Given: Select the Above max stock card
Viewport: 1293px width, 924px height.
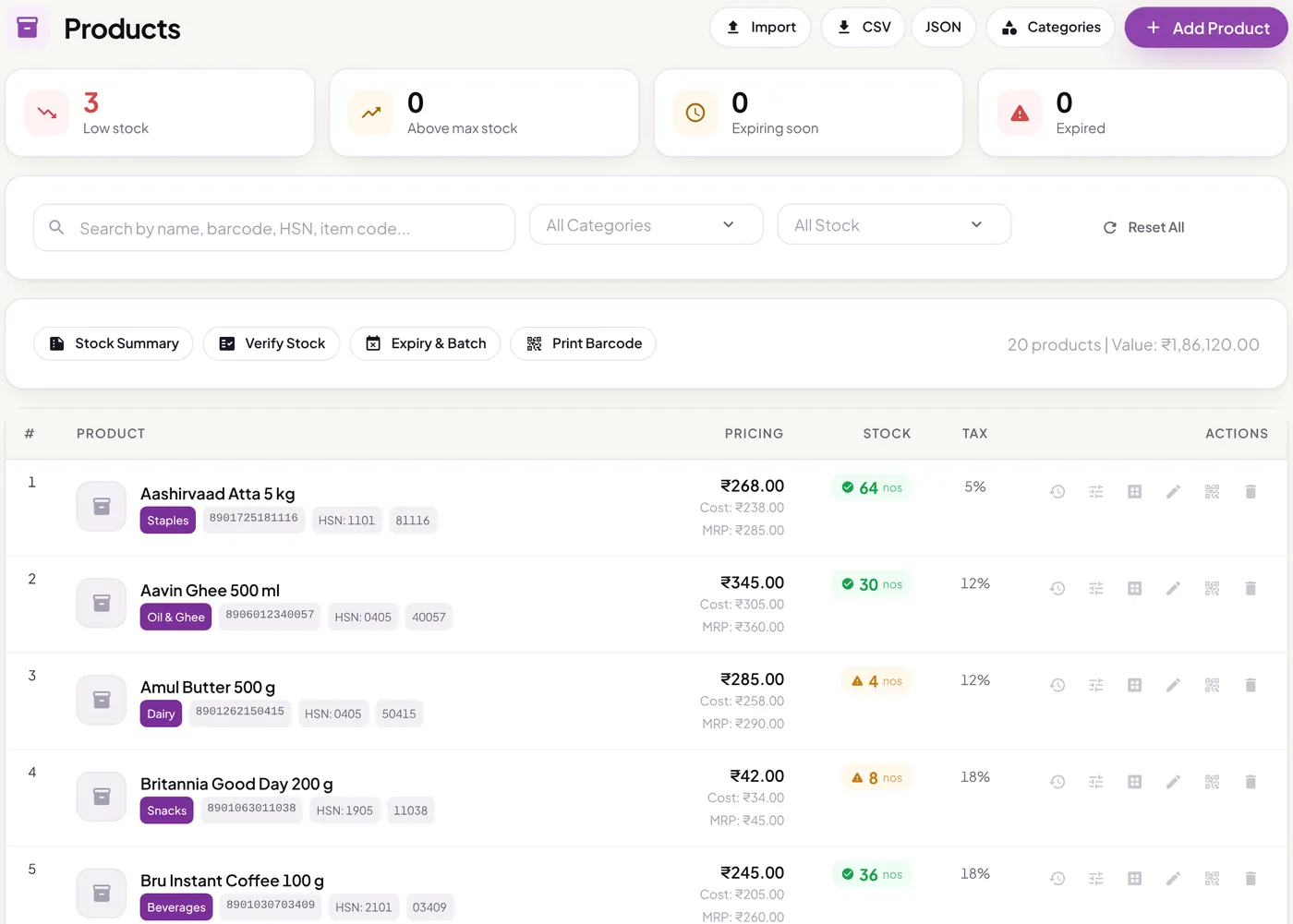Looking at the screenshot, I should [x=484, y=113].
